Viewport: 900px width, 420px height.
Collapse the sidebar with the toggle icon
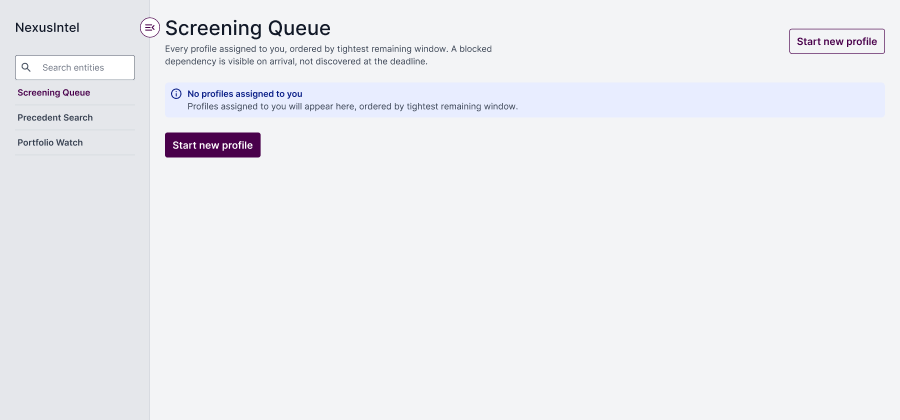click(150, 28)
